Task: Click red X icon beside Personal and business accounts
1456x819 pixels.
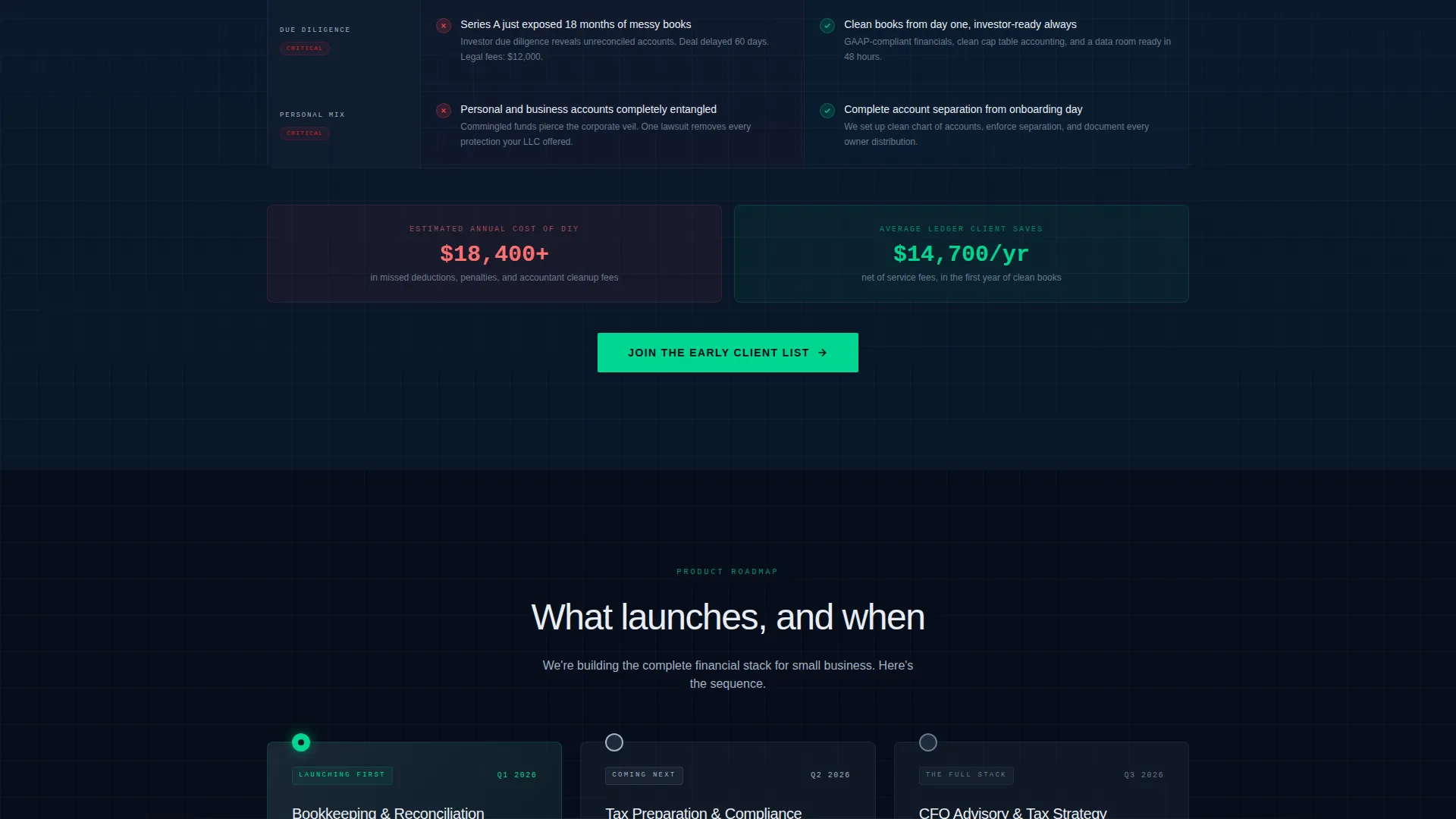Action: pos(444,111)
